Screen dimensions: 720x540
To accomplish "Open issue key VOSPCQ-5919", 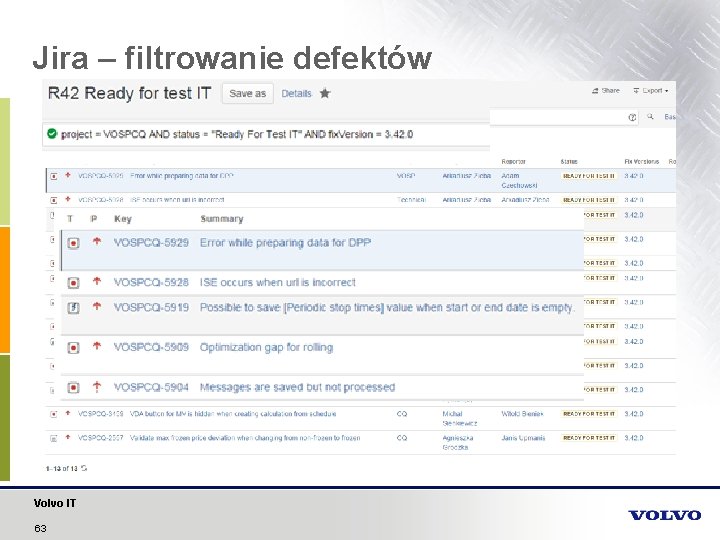I will coord(151,307).
